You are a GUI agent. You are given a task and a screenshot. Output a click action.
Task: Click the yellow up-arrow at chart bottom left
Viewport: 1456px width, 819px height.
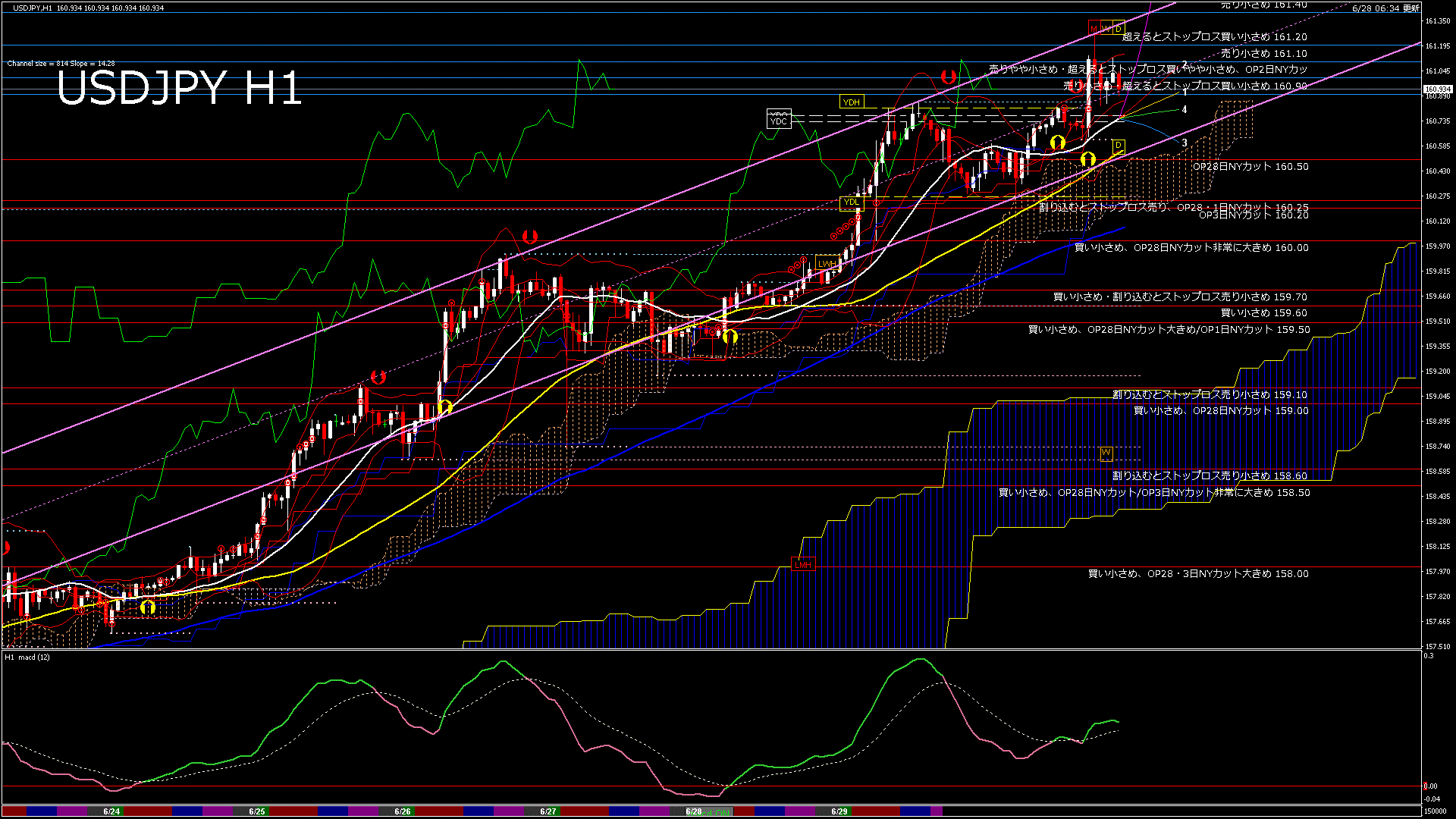coord(147,607)
